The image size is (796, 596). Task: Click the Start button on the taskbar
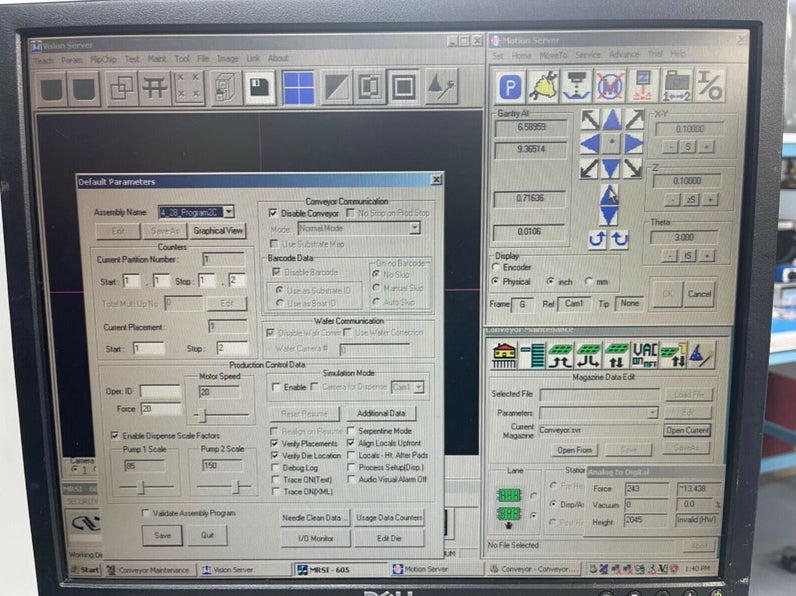[86, 570]
